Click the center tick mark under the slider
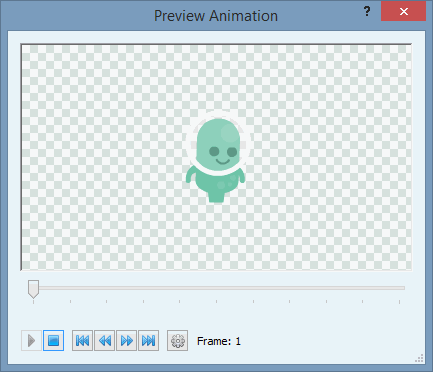The height and width of the screenshot is (372, 433). coord(216,302)
